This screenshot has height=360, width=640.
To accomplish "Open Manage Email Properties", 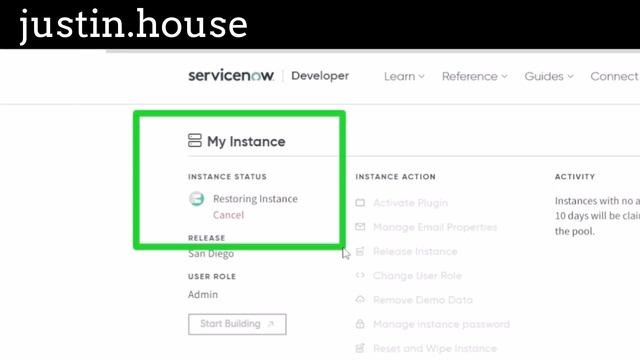I will click(x=435, y=227).
